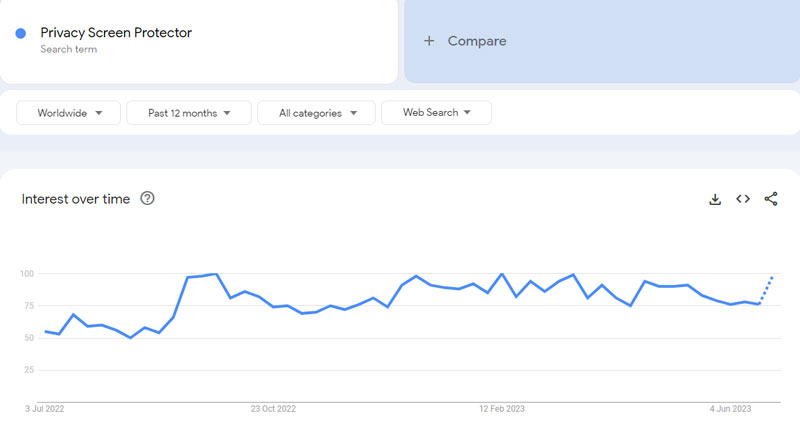Click the 3 Jul 2022 axis label

pyautogui.click(x=44, y=409)
